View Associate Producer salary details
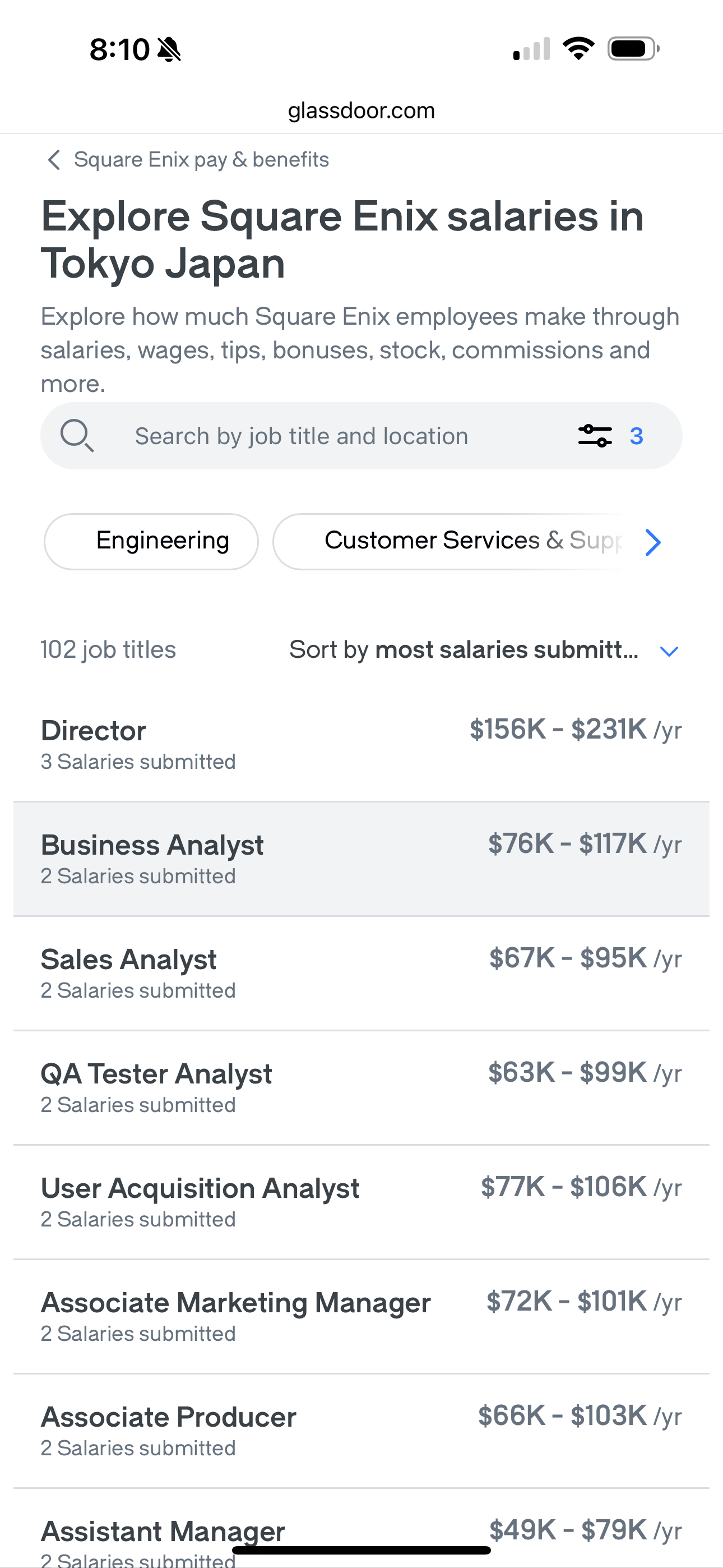 pos(361,1431)
